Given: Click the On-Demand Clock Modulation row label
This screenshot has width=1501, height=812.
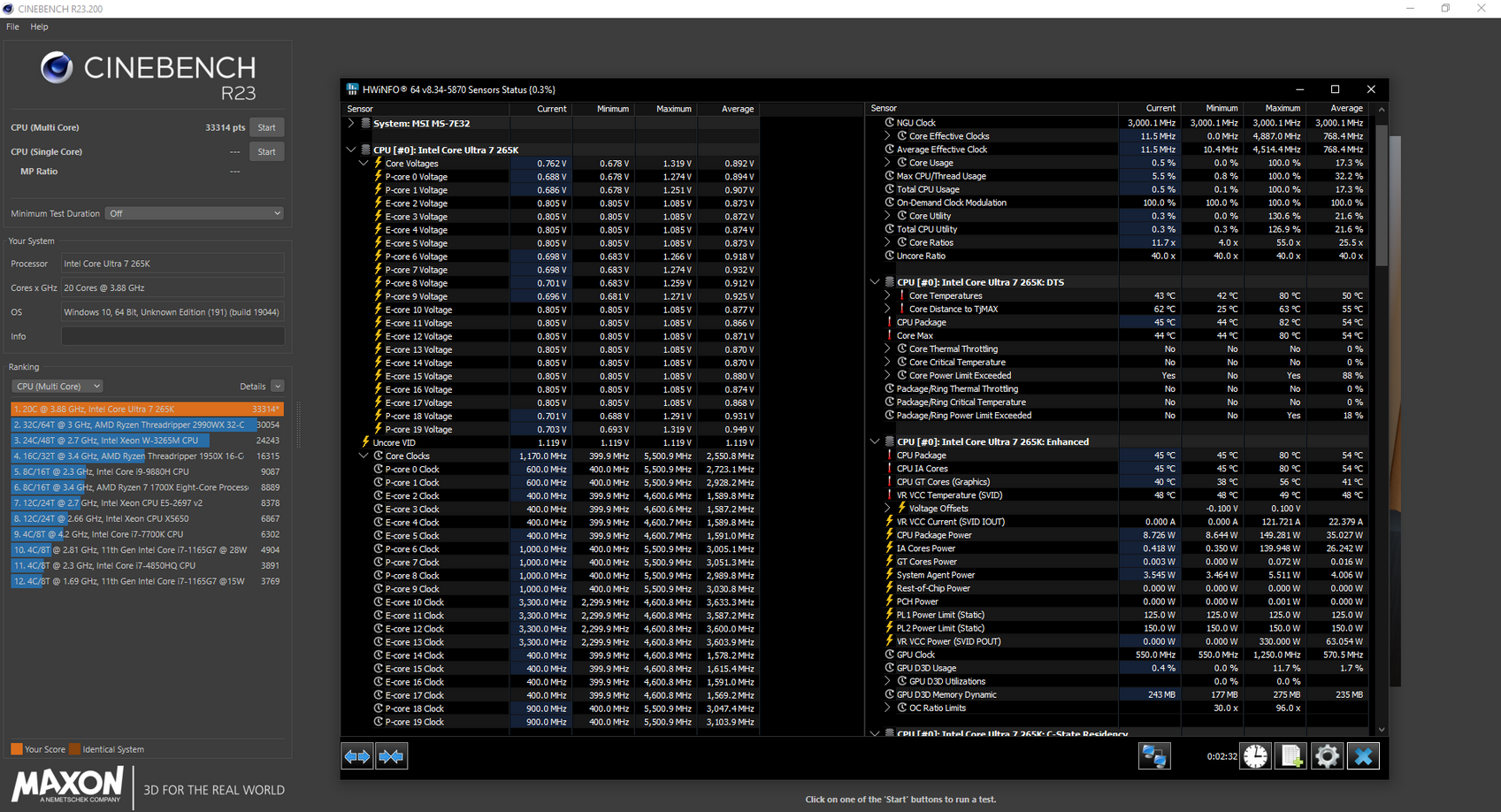Looking at the screenshot, I should 952,203.
